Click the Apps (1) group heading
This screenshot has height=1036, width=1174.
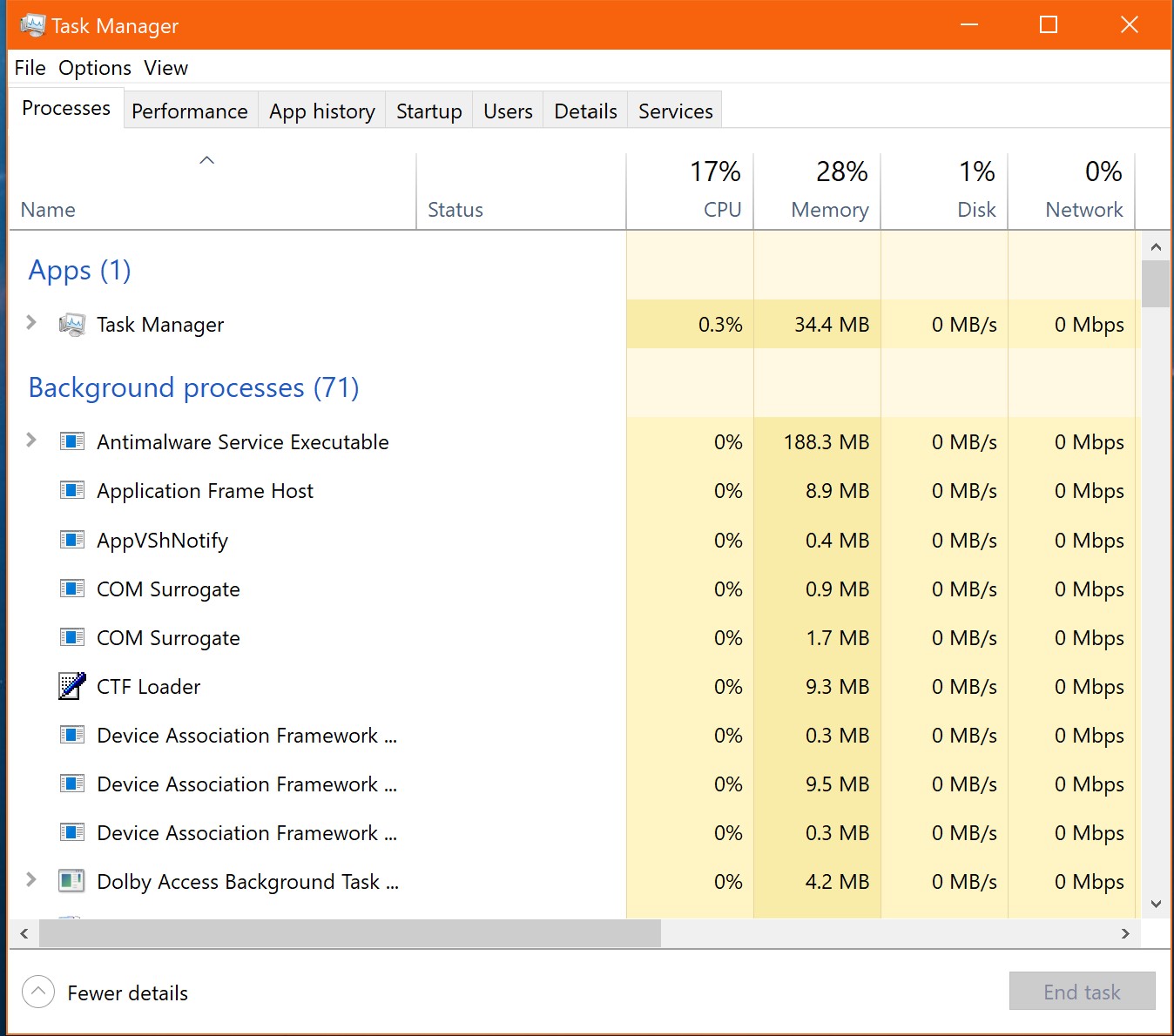point(79,271)
